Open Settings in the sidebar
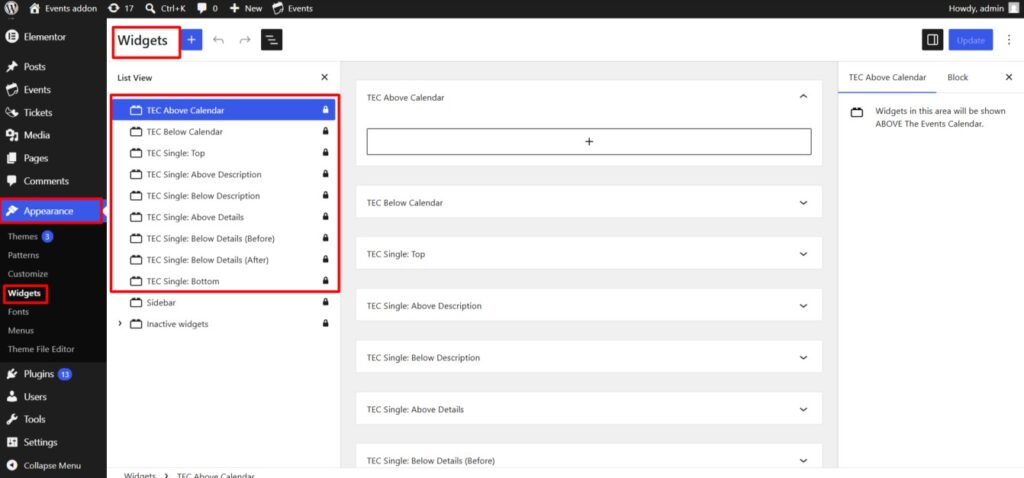The width and height of the screenshot is (1024, 478). (x=40, y=442)
